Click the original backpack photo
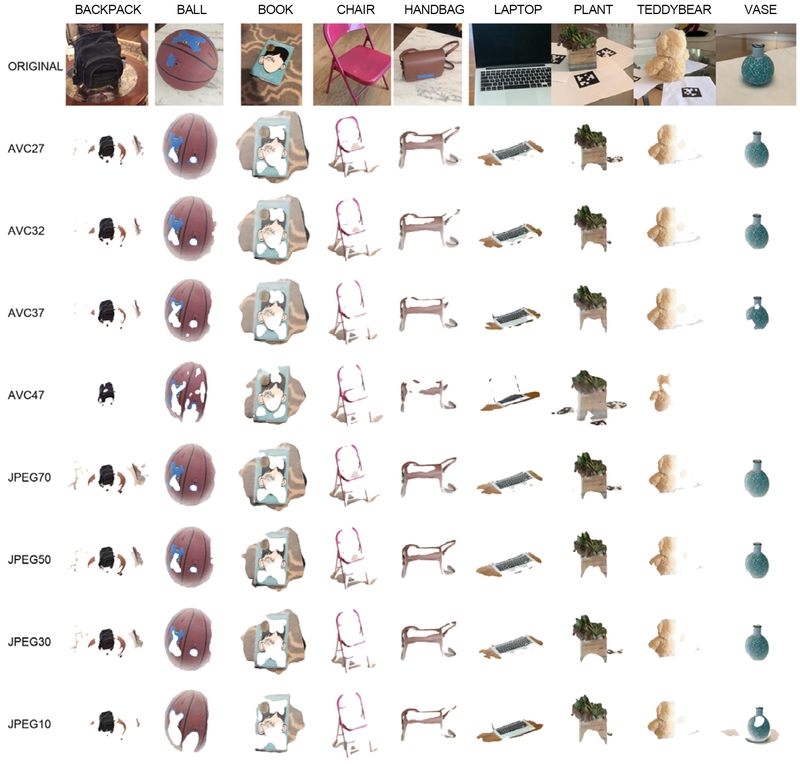This screenshot has height=764, width=800. (107, 64)
